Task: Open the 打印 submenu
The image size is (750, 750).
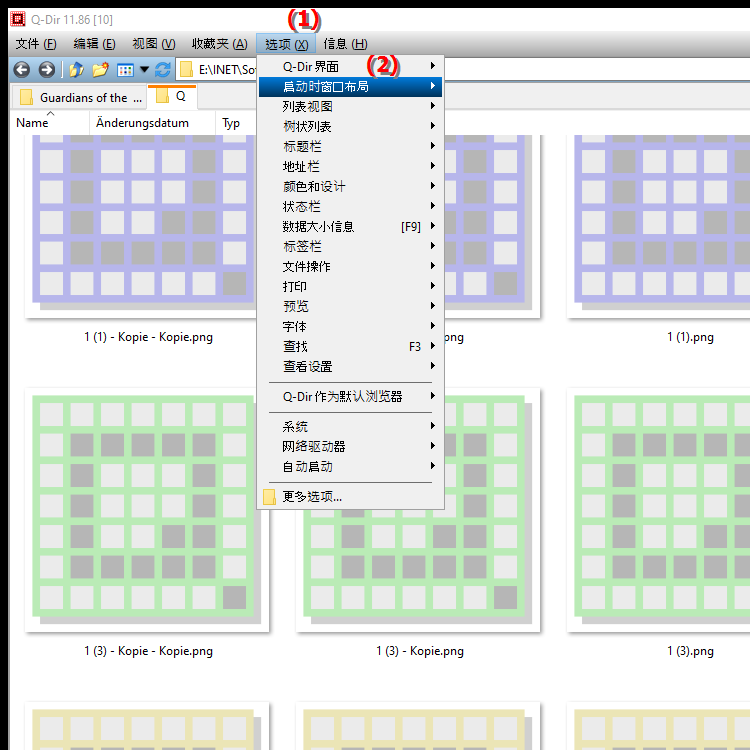Action: [x=350, y=287]
